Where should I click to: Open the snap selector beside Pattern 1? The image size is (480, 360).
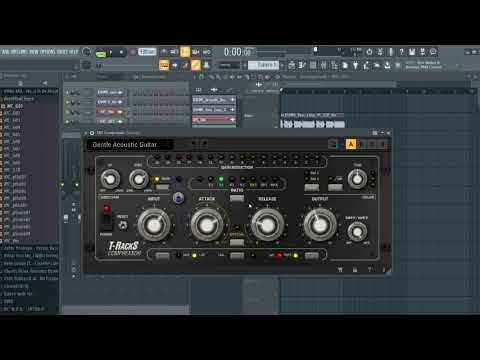[x=229, y=65]
